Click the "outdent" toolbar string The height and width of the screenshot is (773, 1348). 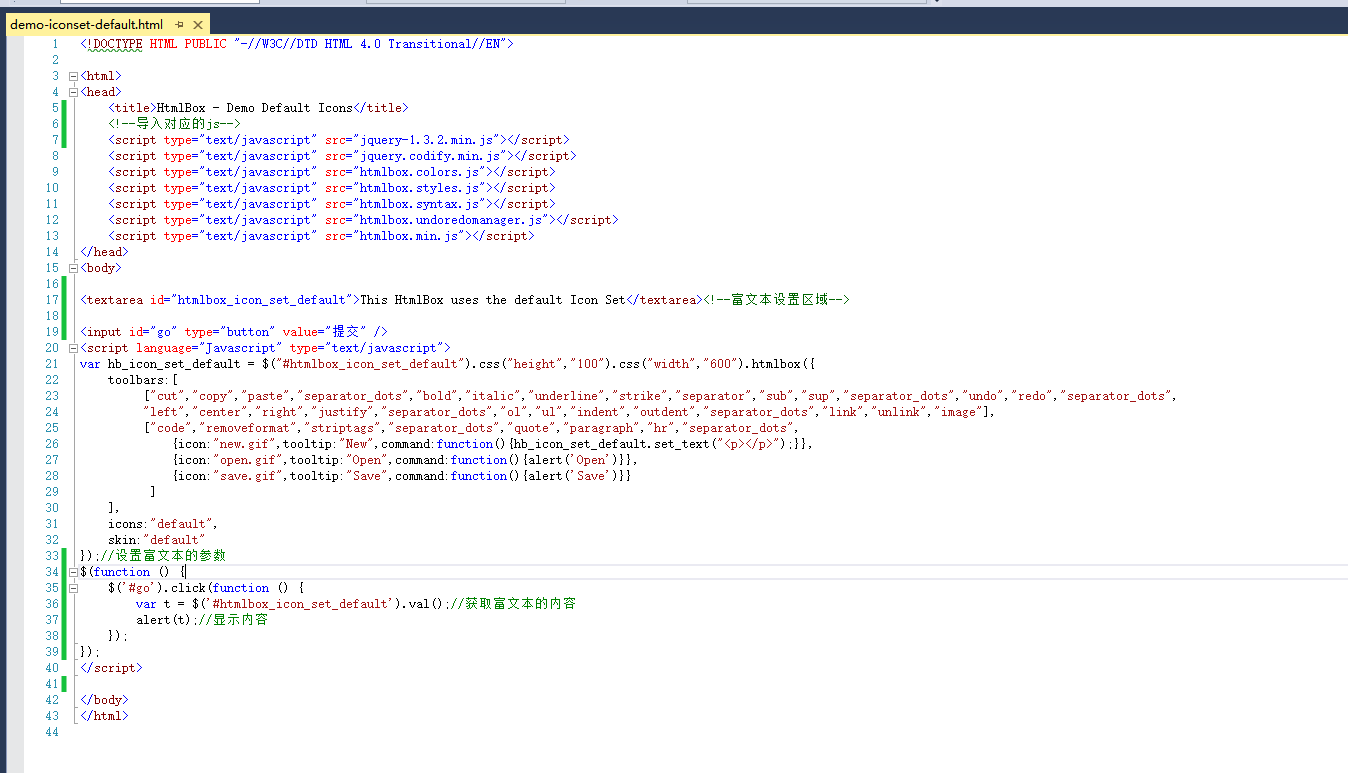click(667, 412)
